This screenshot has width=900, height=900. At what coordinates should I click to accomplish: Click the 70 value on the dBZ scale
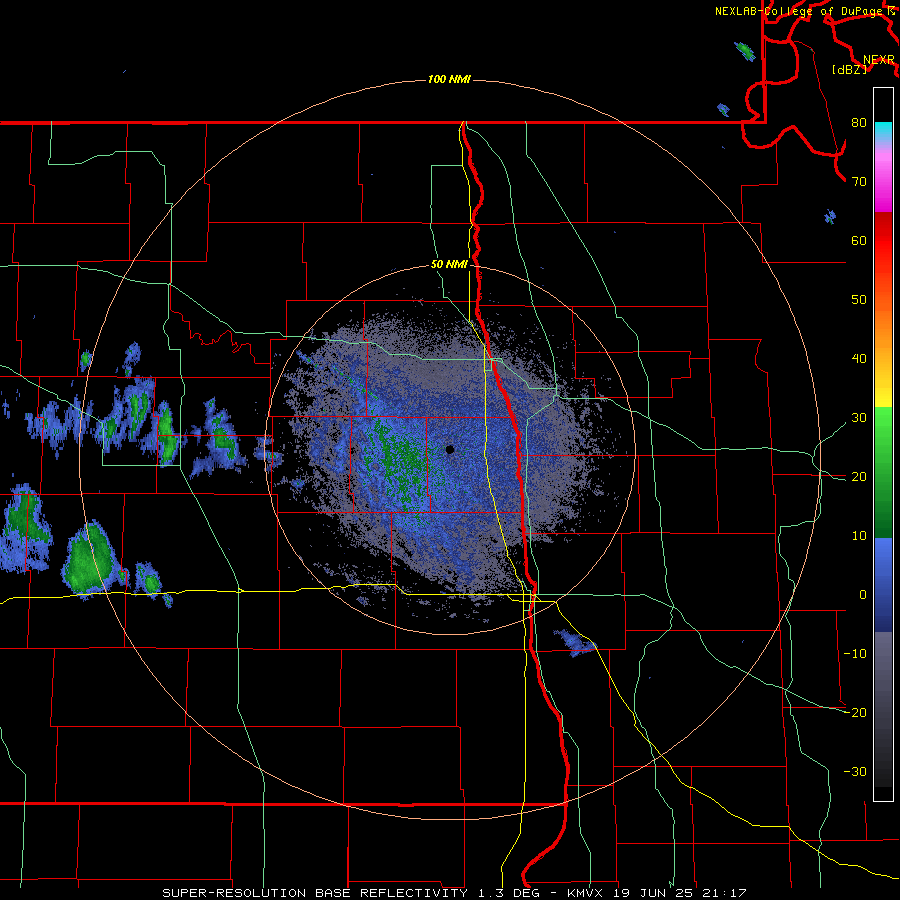pos(859,181)
